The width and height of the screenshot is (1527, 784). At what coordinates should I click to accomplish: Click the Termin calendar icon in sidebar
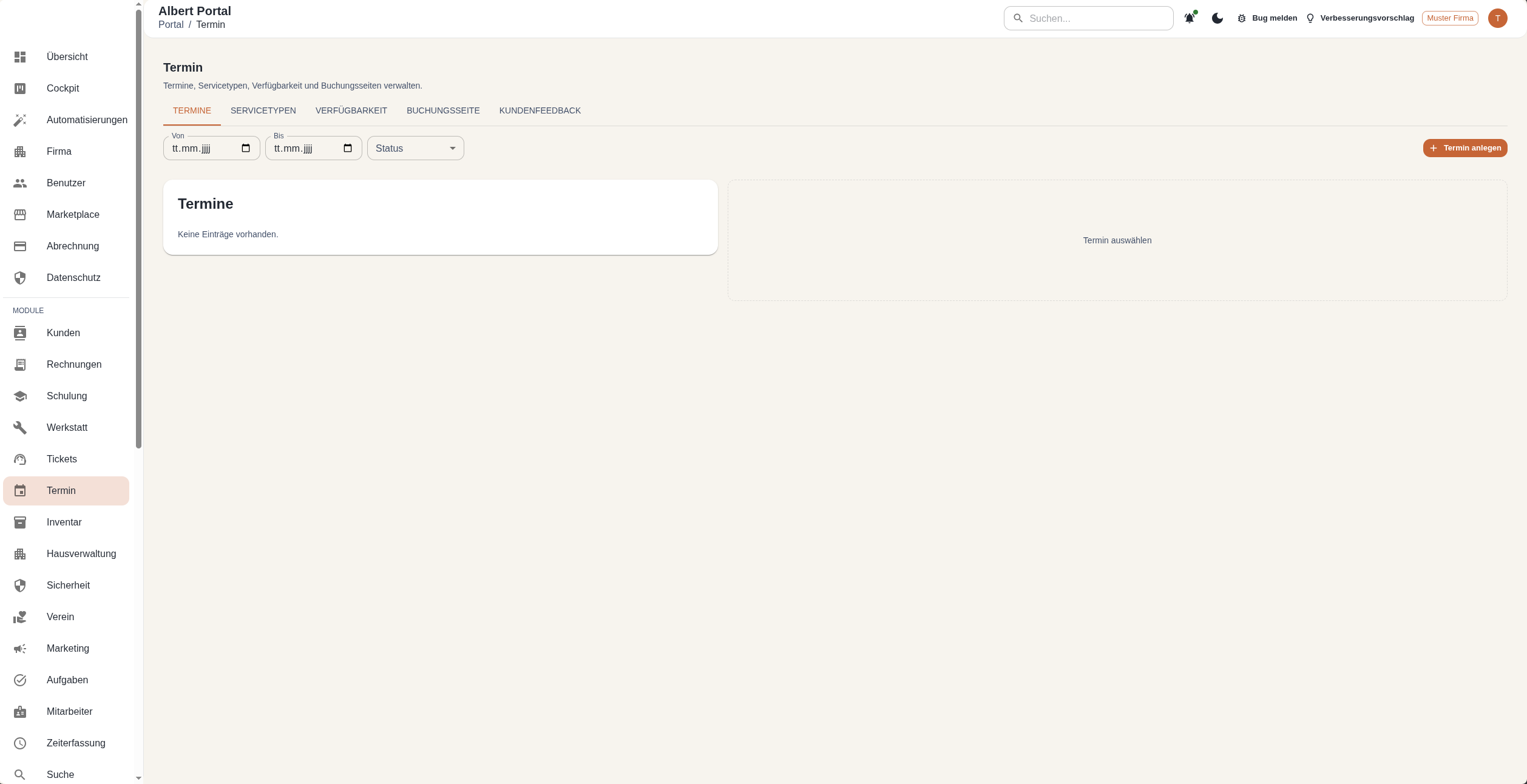20,491
